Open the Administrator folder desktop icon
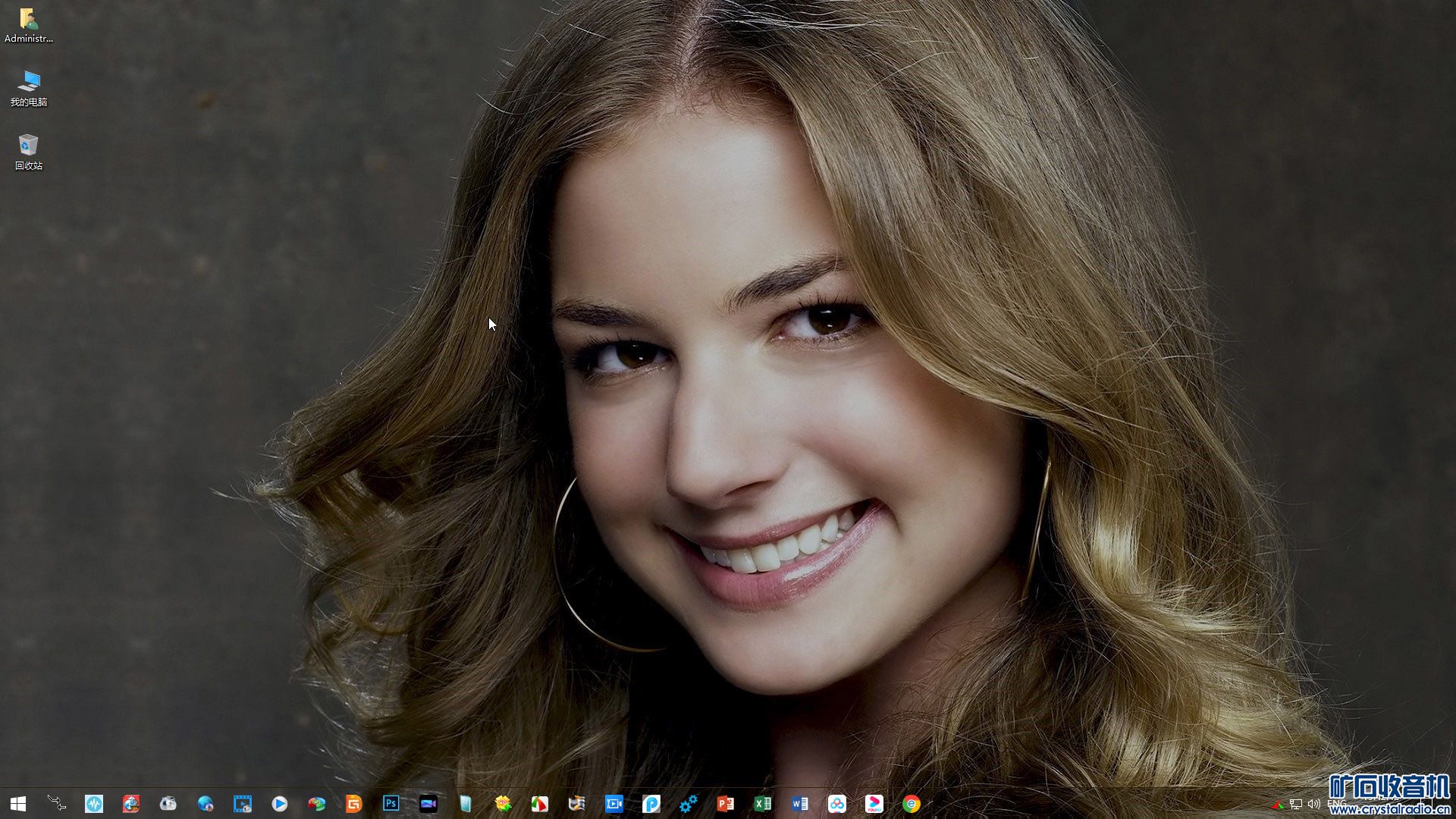Screen dimensions: 1456x819 click(x=29, y=24)
